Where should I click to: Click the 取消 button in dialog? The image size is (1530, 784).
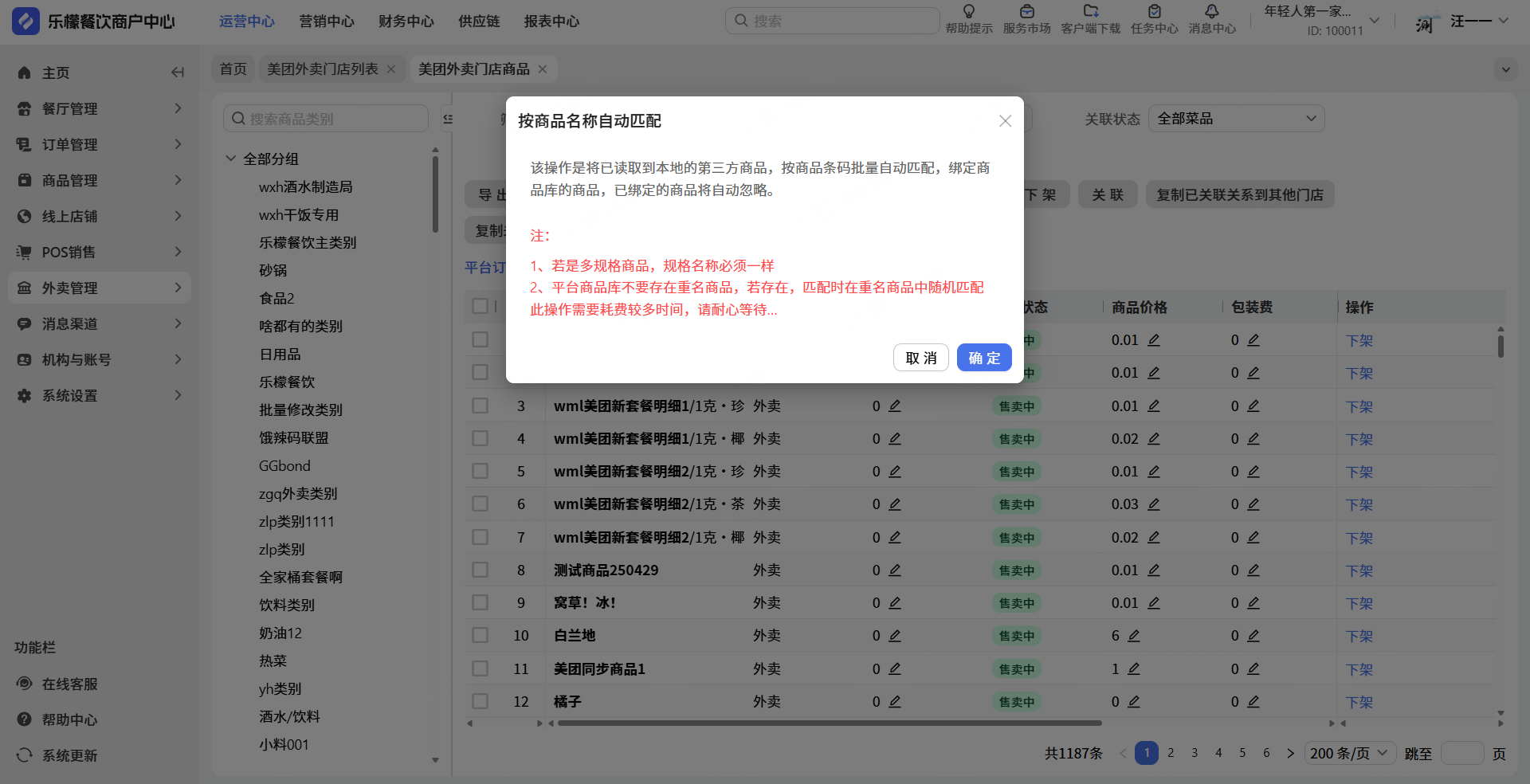(920, 358)
